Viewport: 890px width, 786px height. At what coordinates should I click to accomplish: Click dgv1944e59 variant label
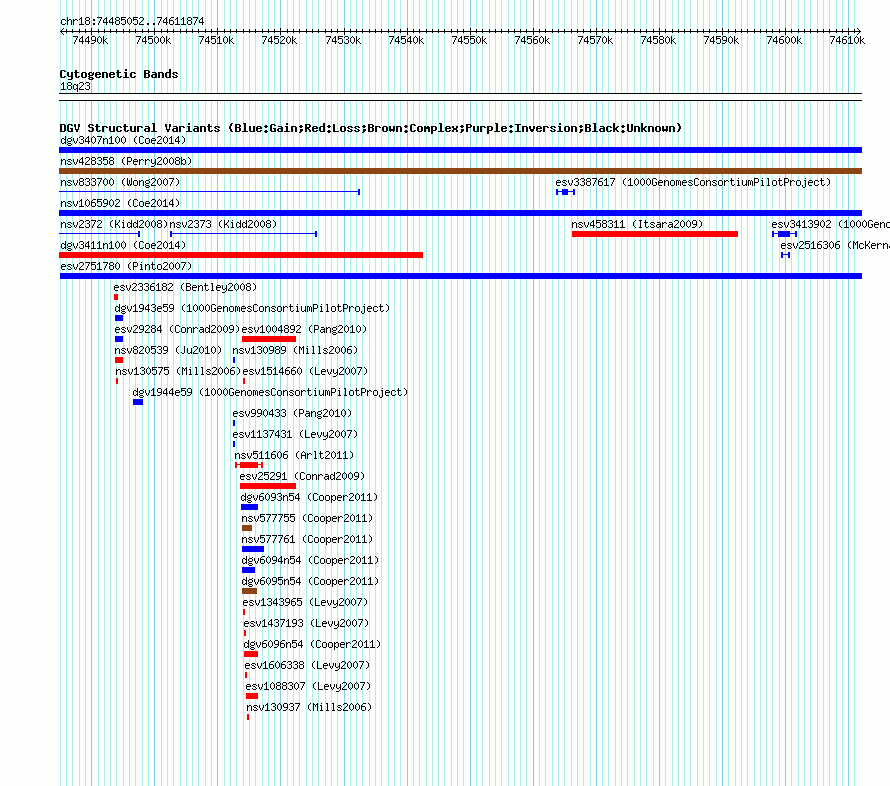coord(270,392)
